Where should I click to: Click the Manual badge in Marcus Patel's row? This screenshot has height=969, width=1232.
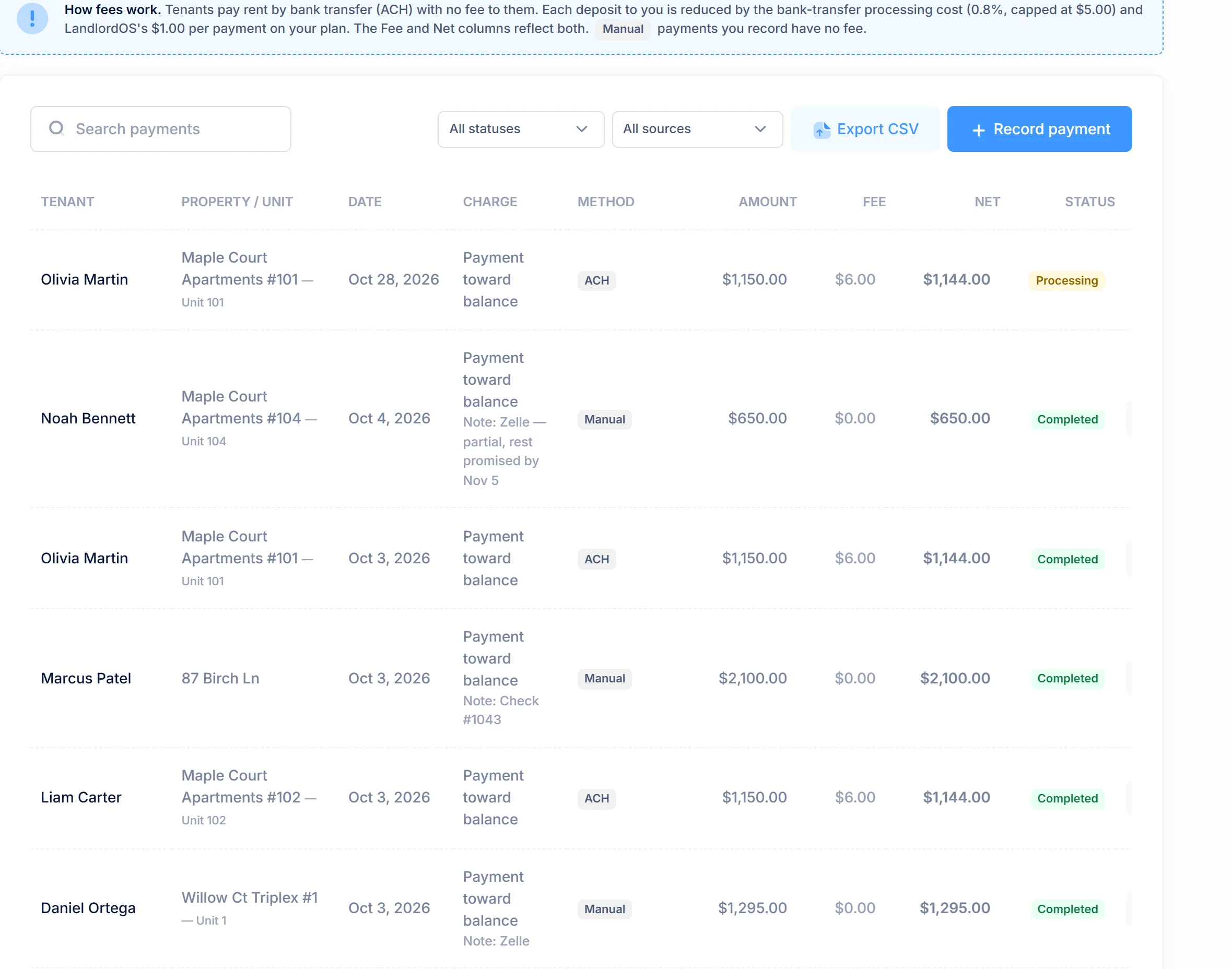coord(604,679)
